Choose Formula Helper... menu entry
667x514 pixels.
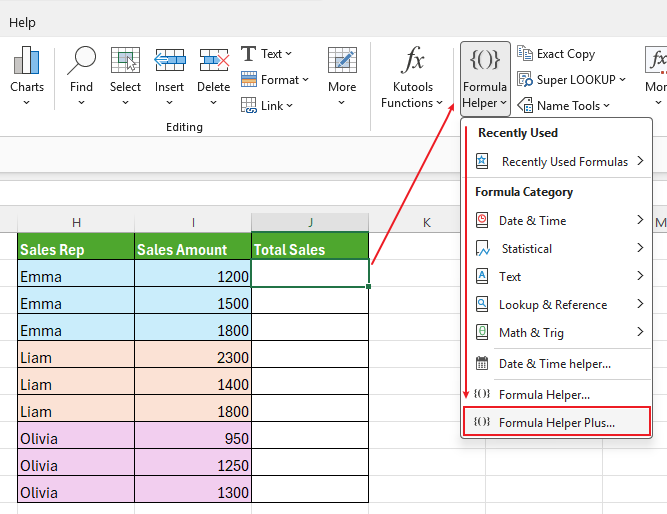[557, 395]
